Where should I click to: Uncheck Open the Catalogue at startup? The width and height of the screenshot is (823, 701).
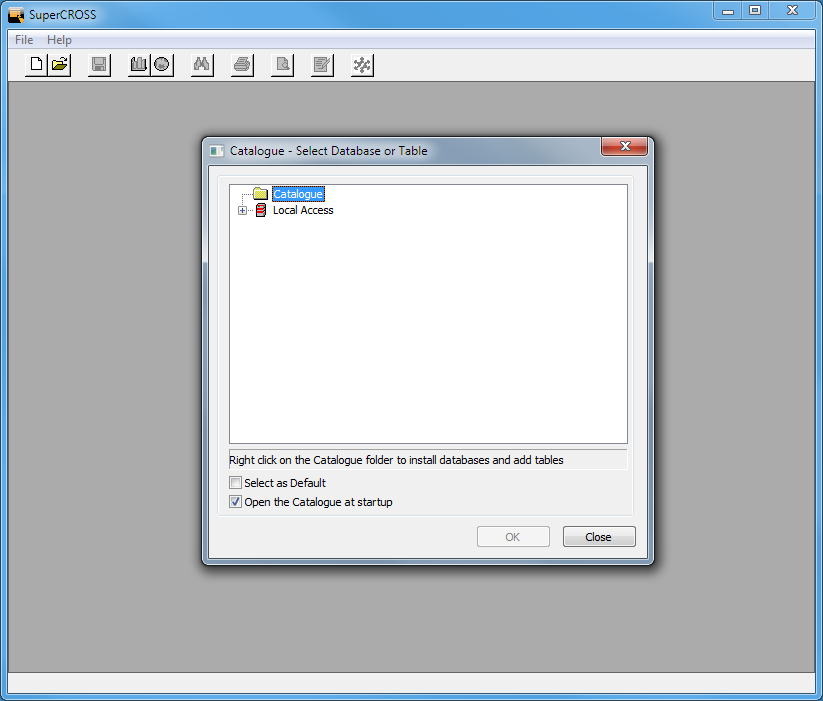[236, 502]
